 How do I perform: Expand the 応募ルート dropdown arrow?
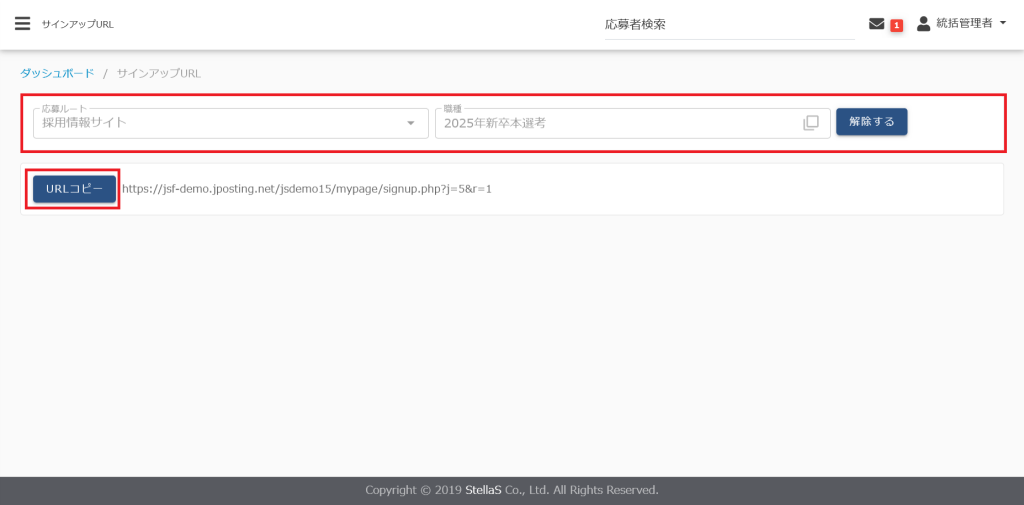410,123
